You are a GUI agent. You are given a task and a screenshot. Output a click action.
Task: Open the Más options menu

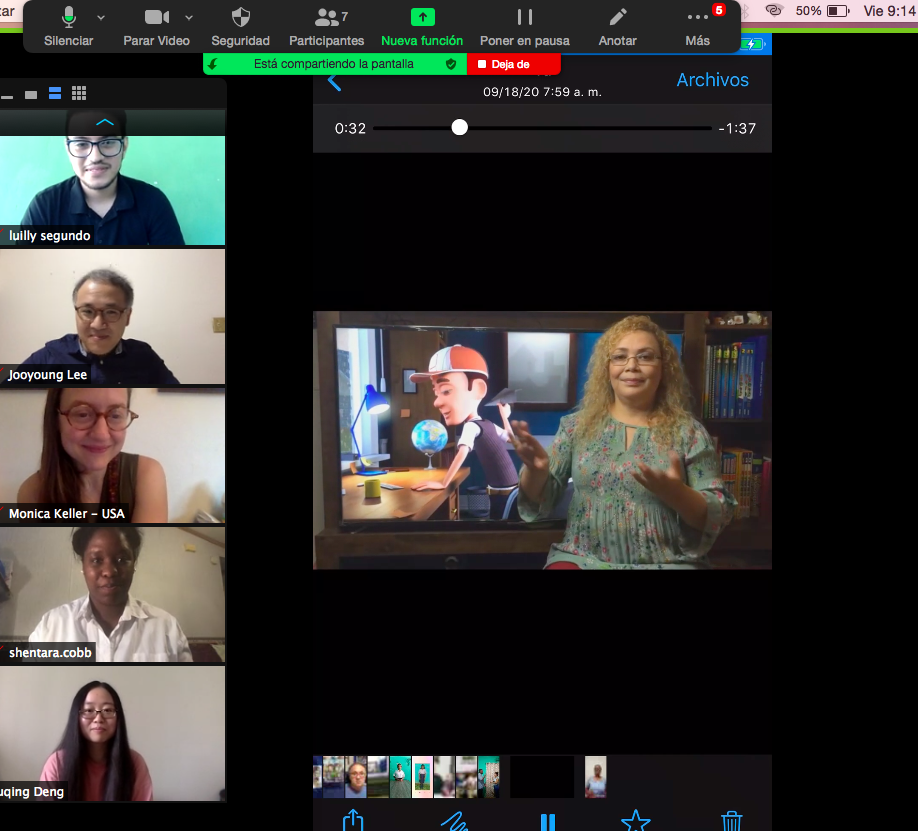click(x=697, y=27)
